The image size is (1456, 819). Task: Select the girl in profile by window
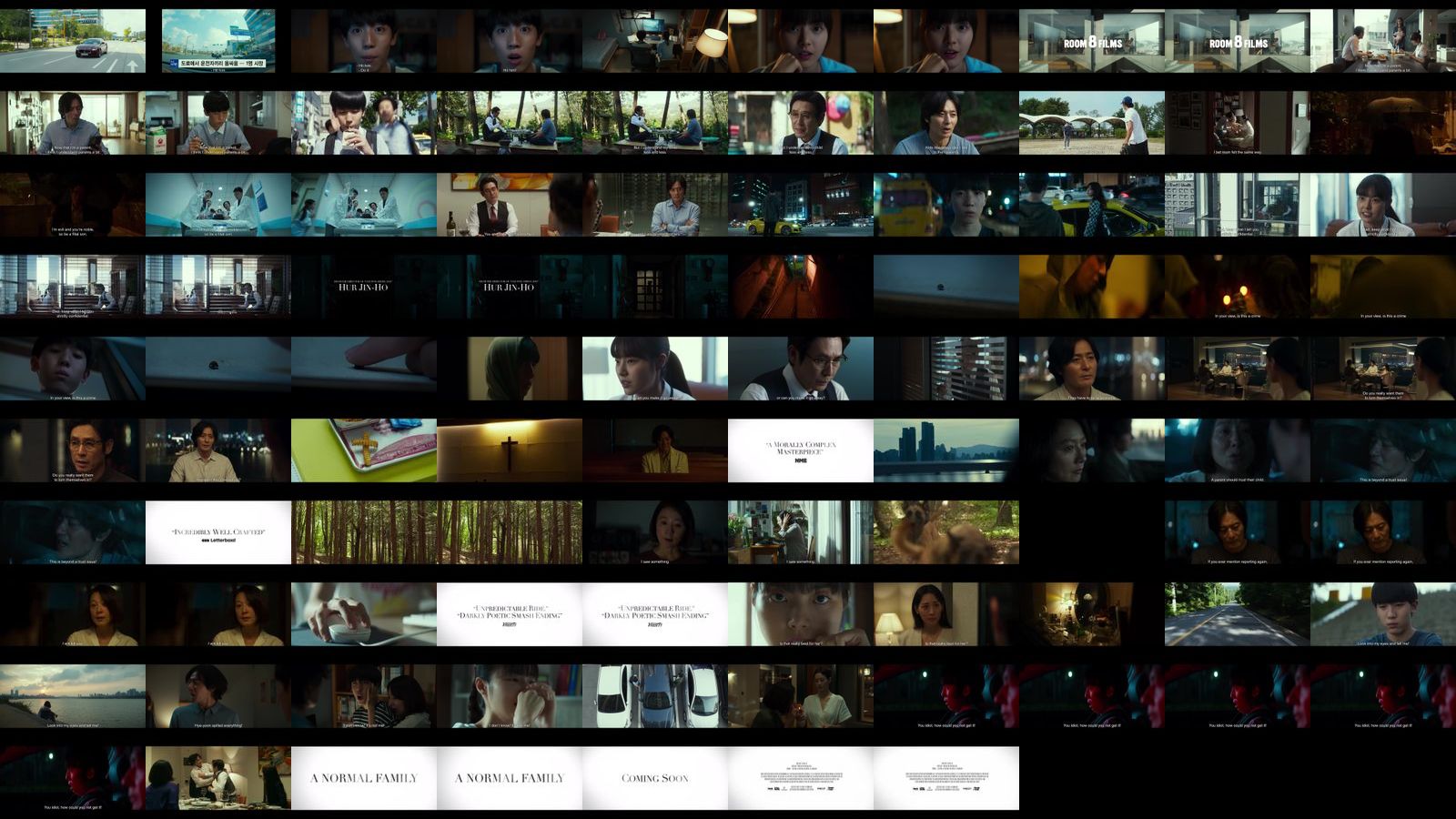pos(655,369)
